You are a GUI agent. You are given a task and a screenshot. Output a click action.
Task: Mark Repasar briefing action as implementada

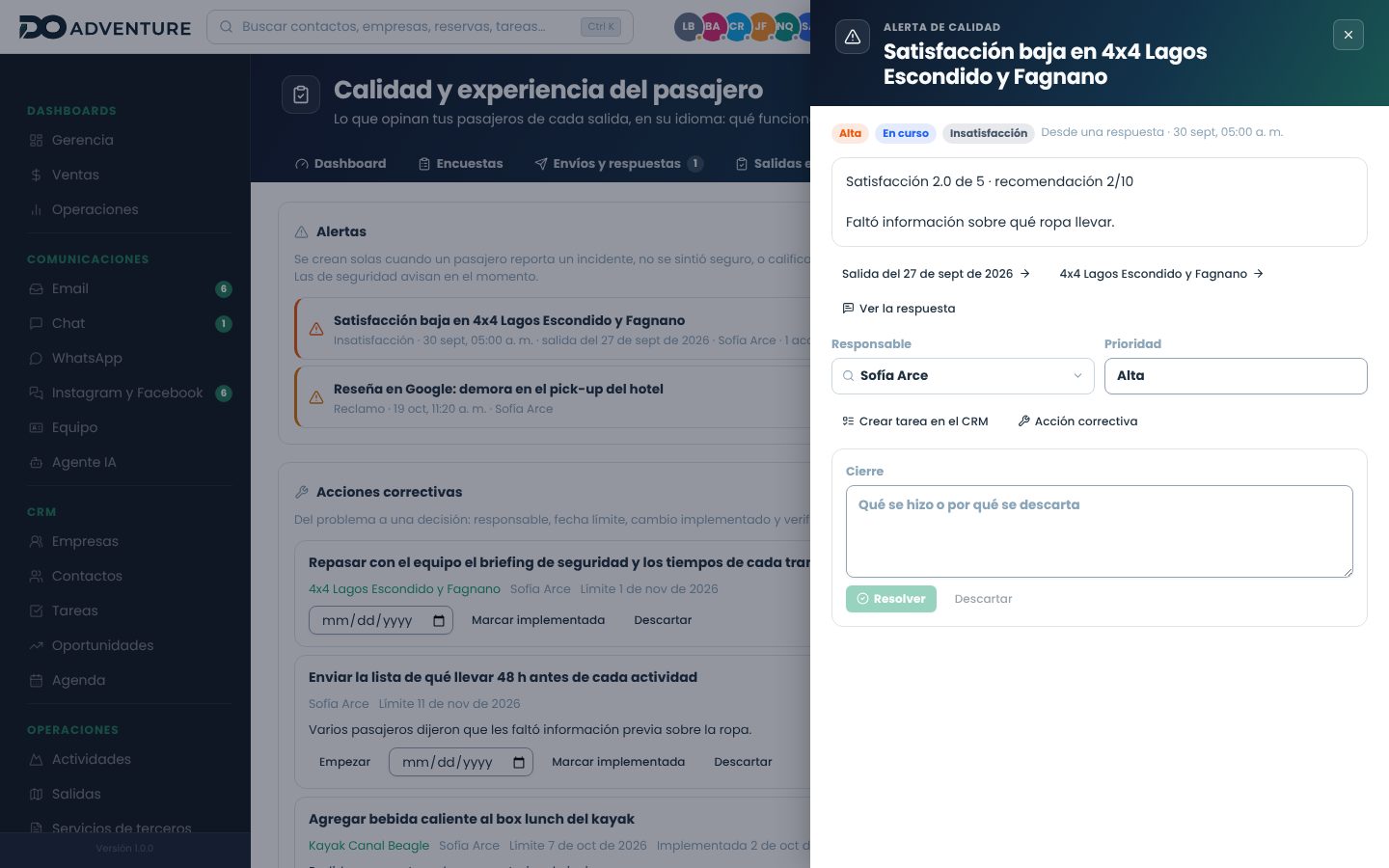pyautogui.click(x=538, y=620)
